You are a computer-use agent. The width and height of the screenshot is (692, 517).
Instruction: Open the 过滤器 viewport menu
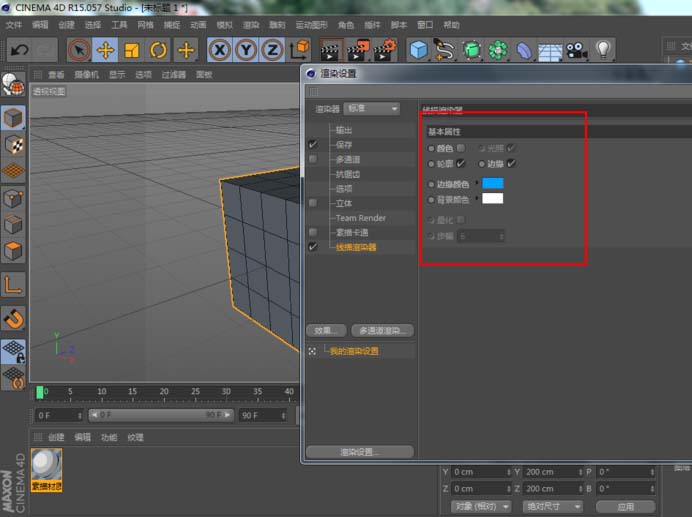point(173,75)
